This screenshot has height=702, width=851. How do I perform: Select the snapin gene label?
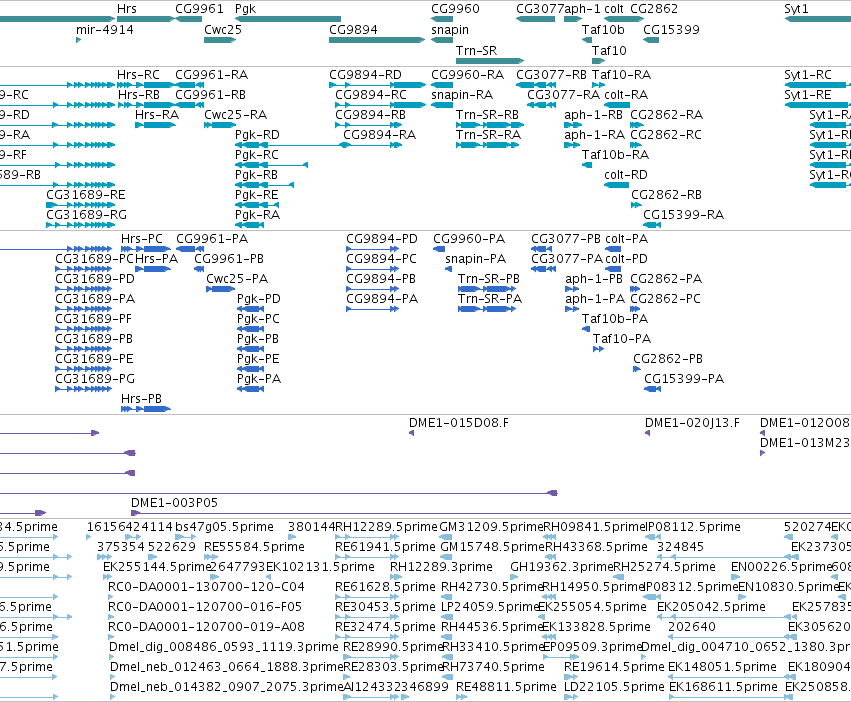(450, 30)
